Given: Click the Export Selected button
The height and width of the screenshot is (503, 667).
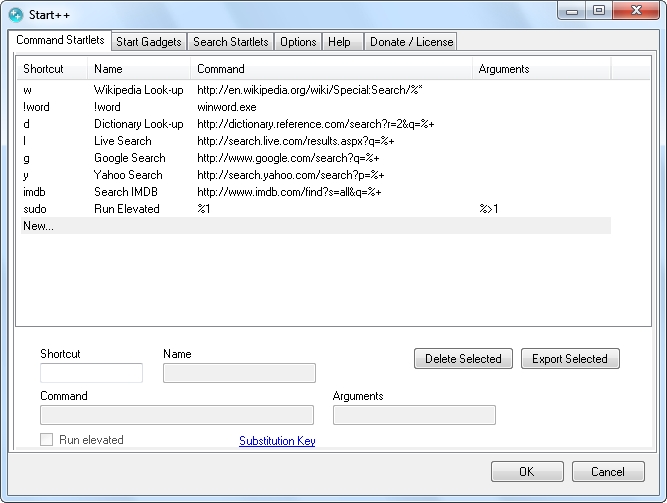Looking at the screenshot, I should [570, 359].
